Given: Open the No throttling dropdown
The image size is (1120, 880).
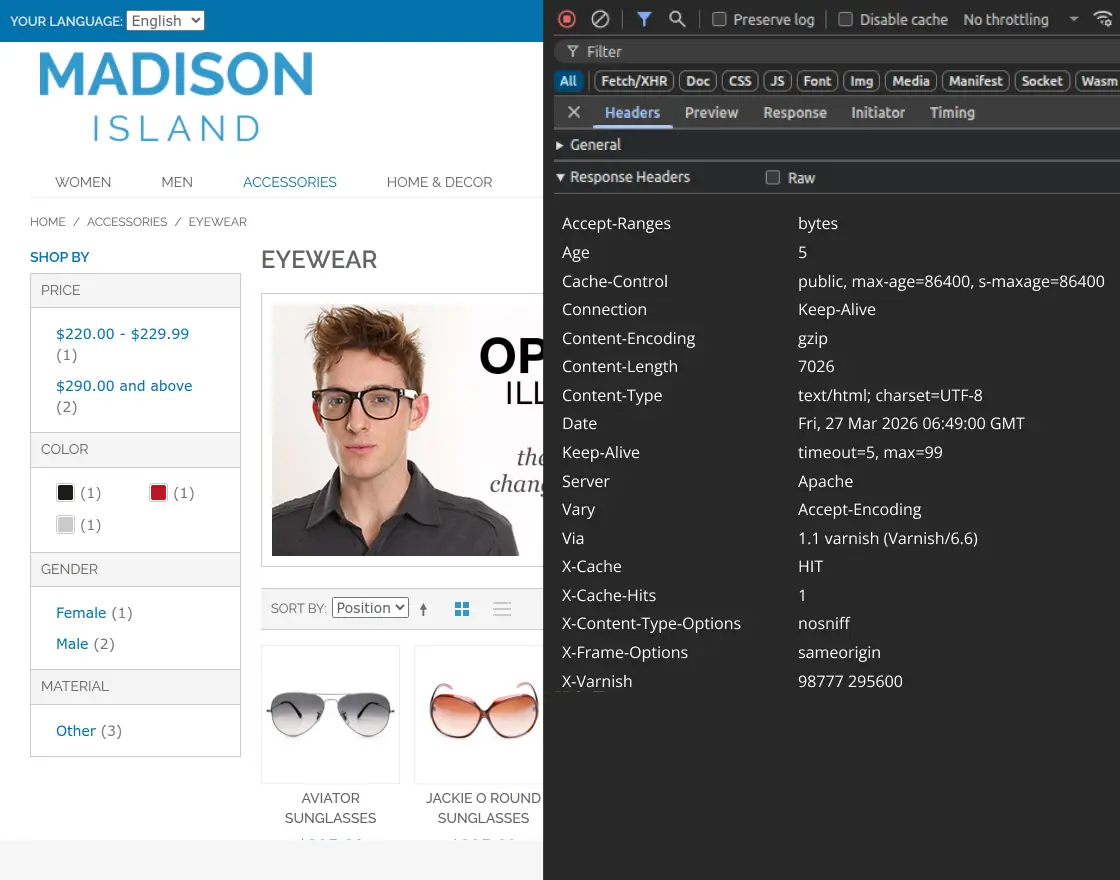Looking at the screenshot, I should click(x=1020, y=19).
